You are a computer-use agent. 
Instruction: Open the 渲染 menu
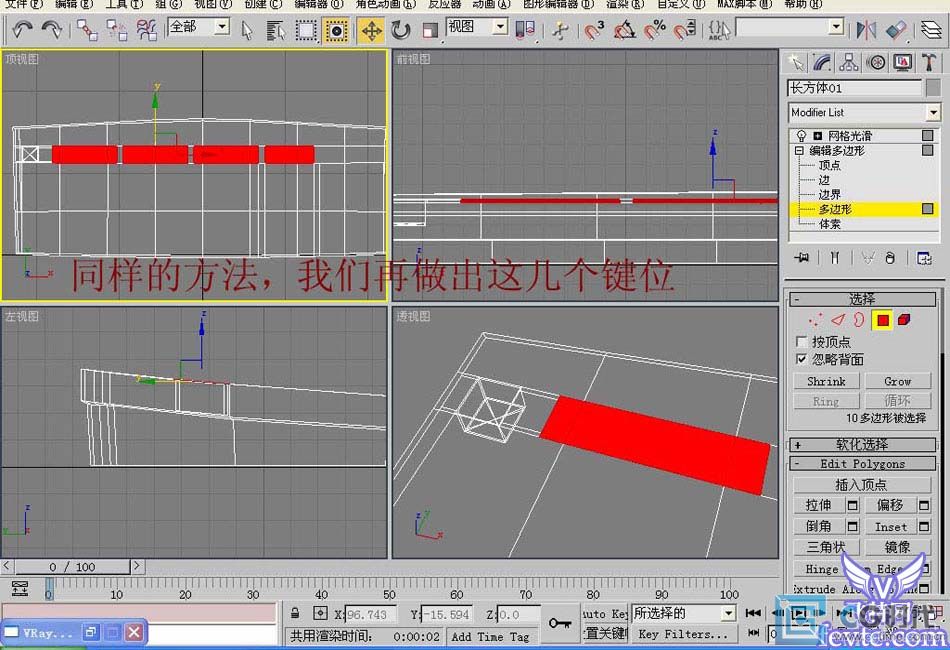point(625,4)
